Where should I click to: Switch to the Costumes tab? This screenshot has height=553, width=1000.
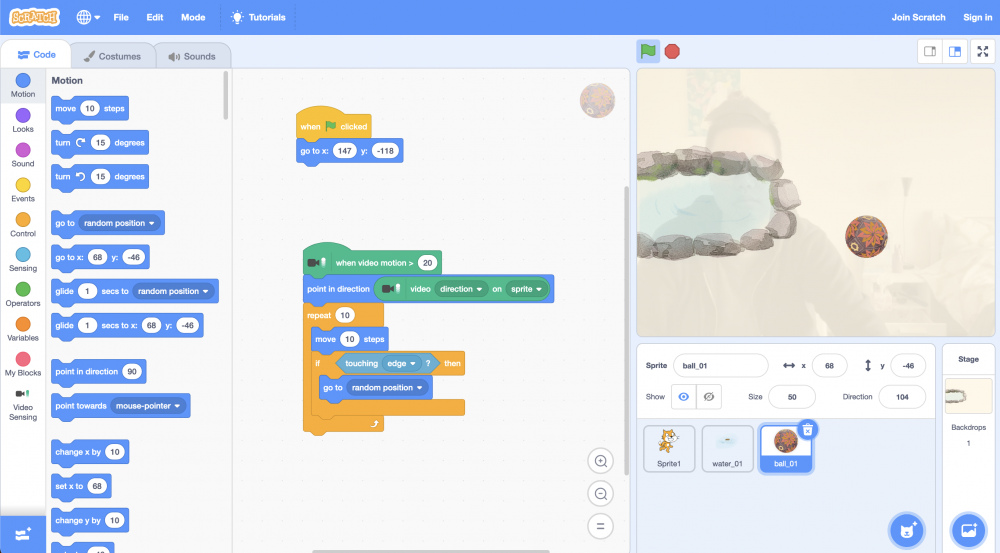click(112, 56)
